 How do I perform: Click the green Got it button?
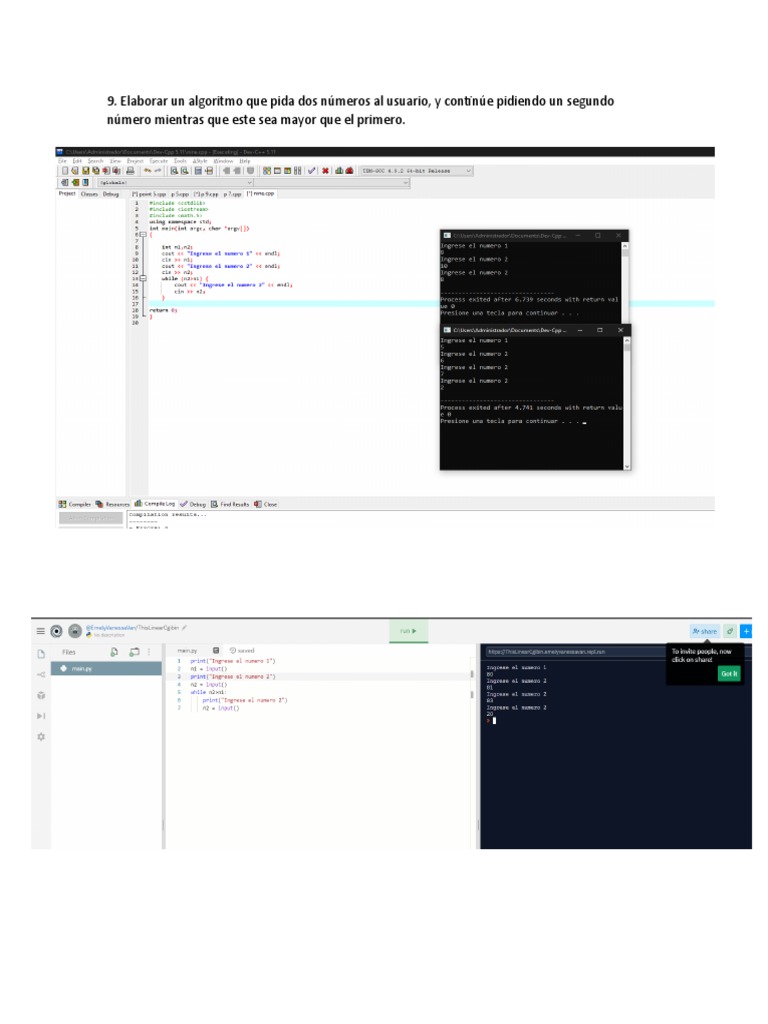(729, 674)
